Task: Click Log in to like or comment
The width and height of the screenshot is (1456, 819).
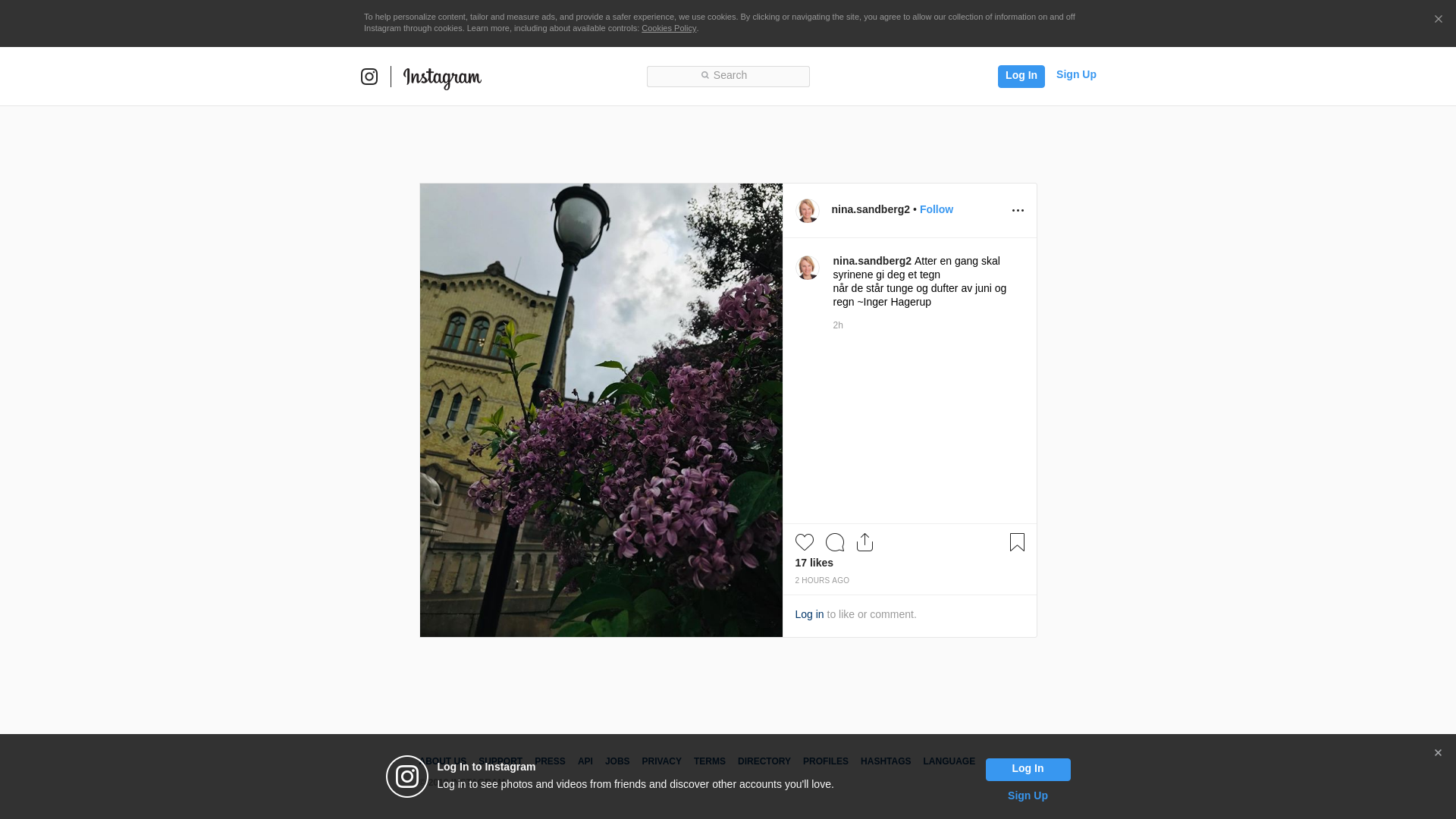Action: point(809,614)
